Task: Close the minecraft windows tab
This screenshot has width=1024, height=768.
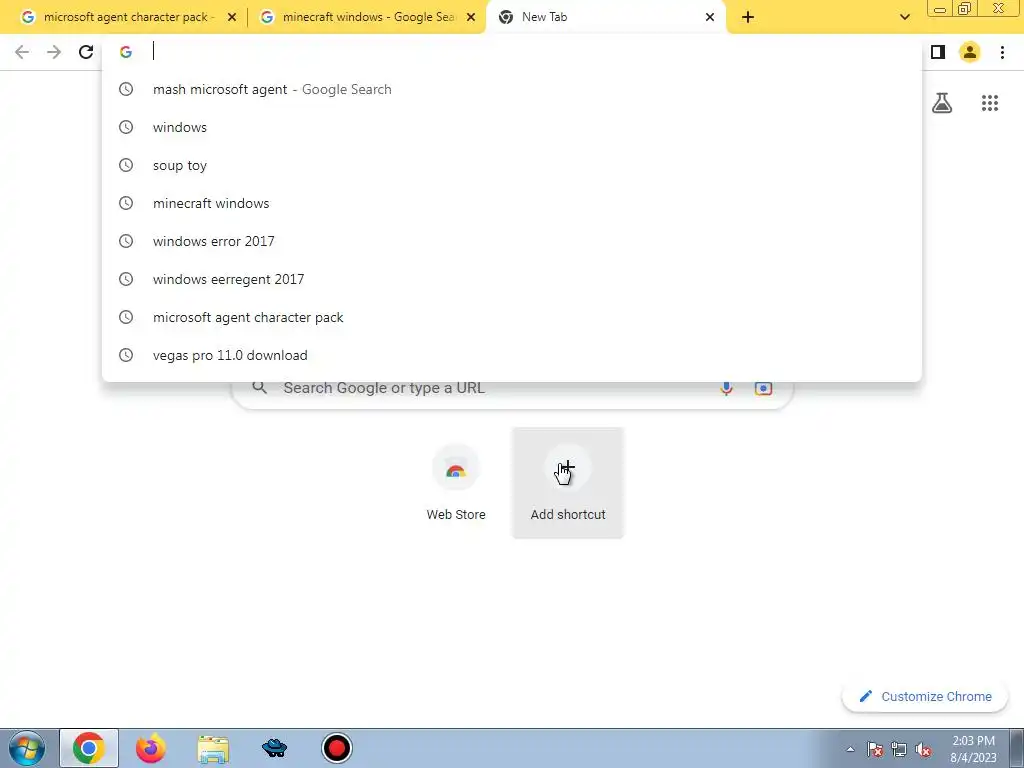Action: 471,17
